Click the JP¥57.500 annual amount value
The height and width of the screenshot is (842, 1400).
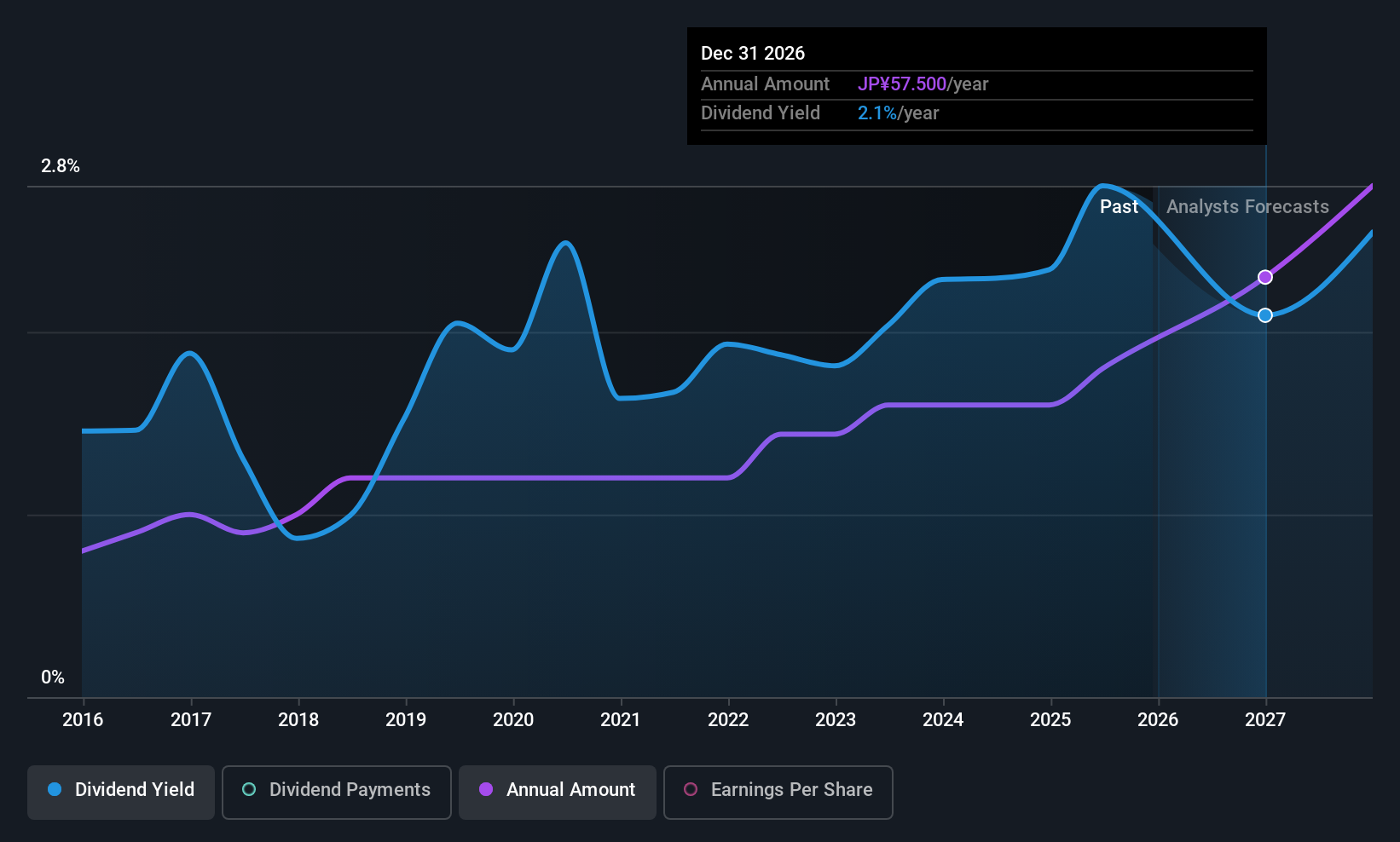(x=902, y=84)
